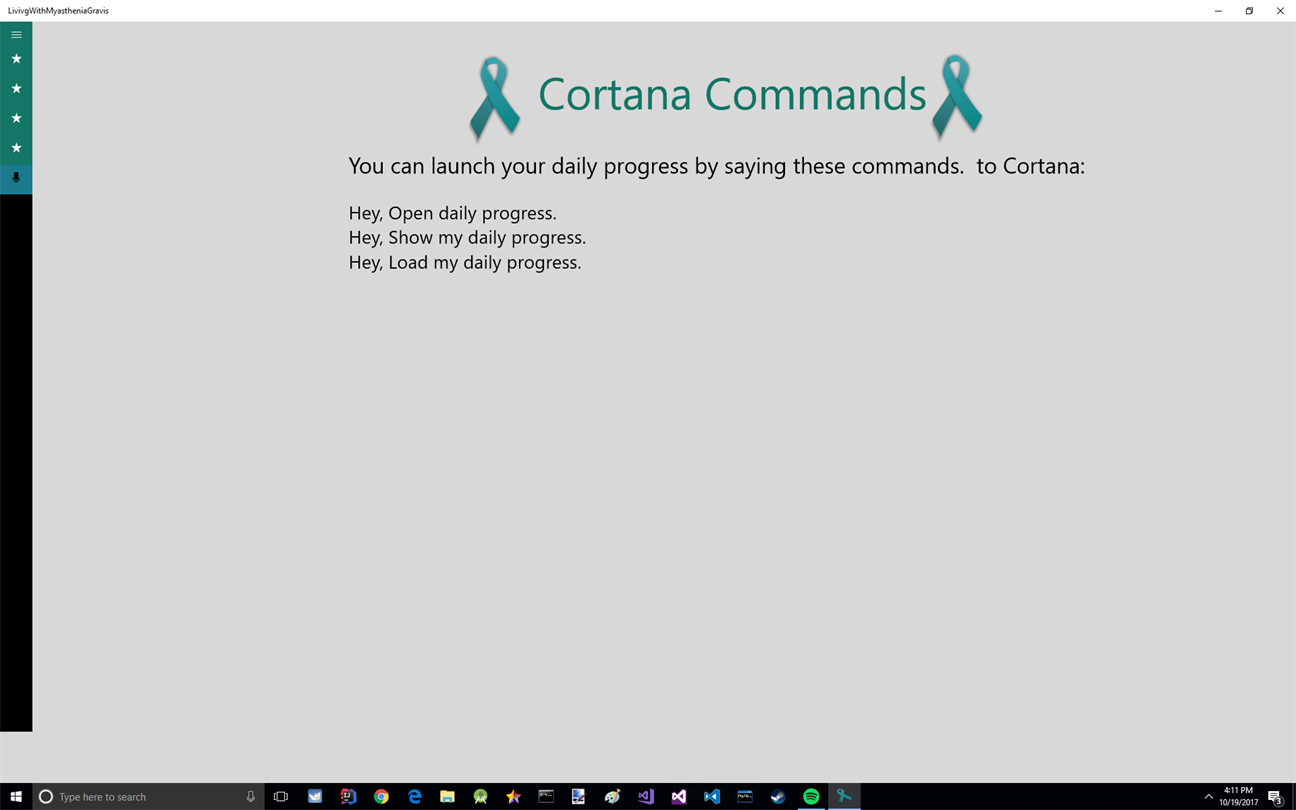Viewport: 1296px width, 810px height.
Task: Open the Action Center notifications icon
Action: (1275, 797)
